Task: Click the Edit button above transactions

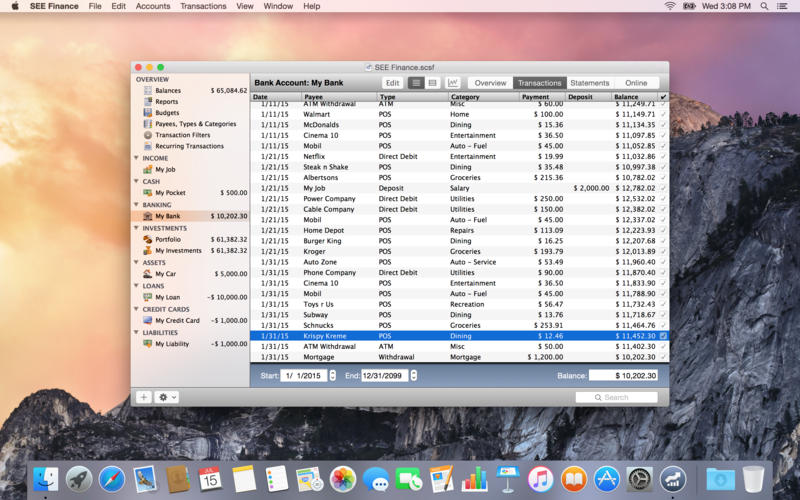Action: (x=392, y=83)
